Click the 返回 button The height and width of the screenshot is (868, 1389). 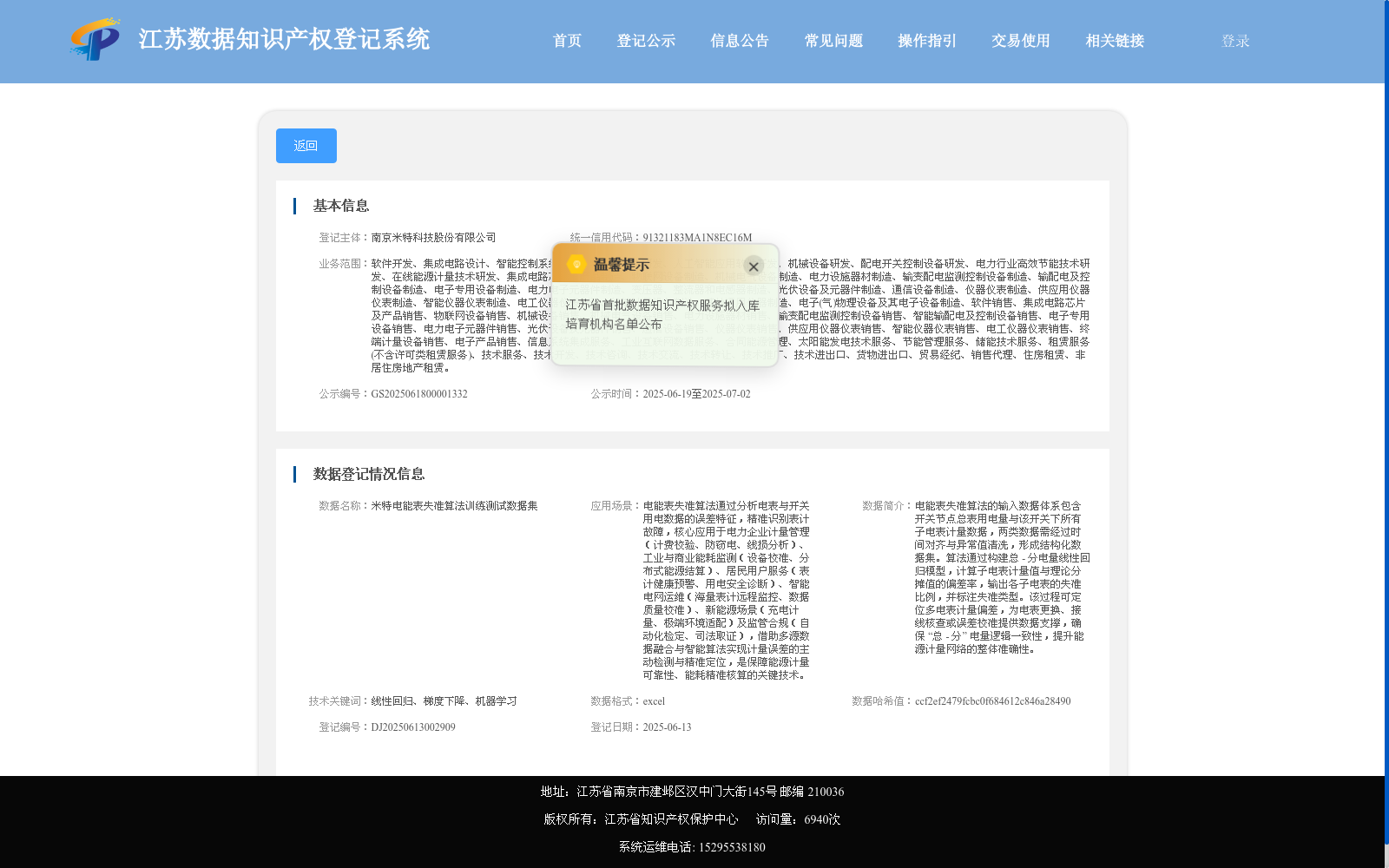306,146
